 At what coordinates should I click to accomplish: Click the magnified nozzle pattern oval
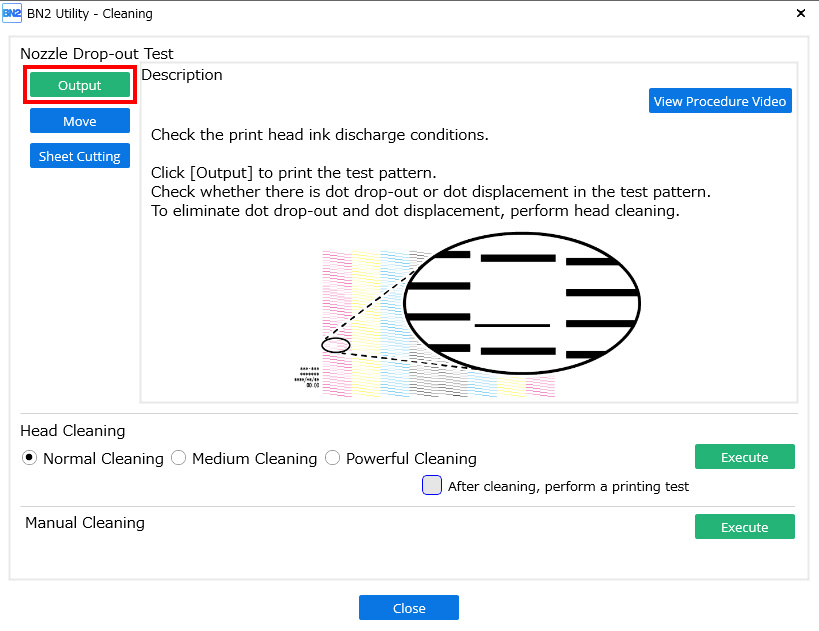point(521,301)
